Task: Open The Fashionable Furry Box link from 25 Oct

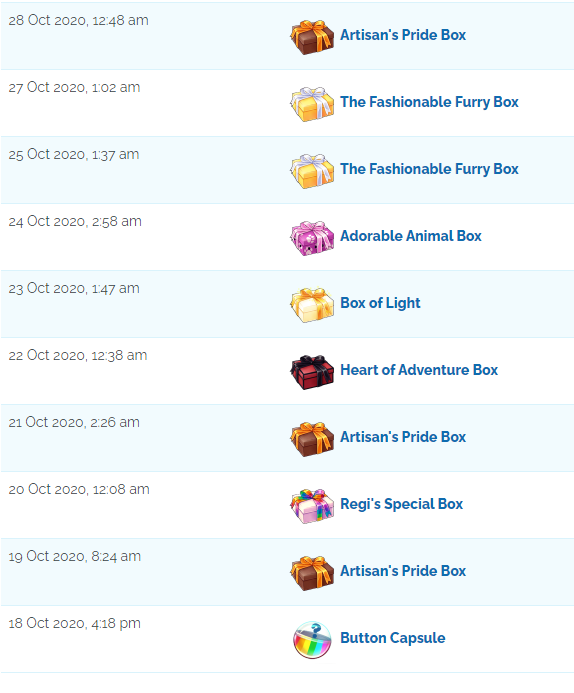Action: 429,169
